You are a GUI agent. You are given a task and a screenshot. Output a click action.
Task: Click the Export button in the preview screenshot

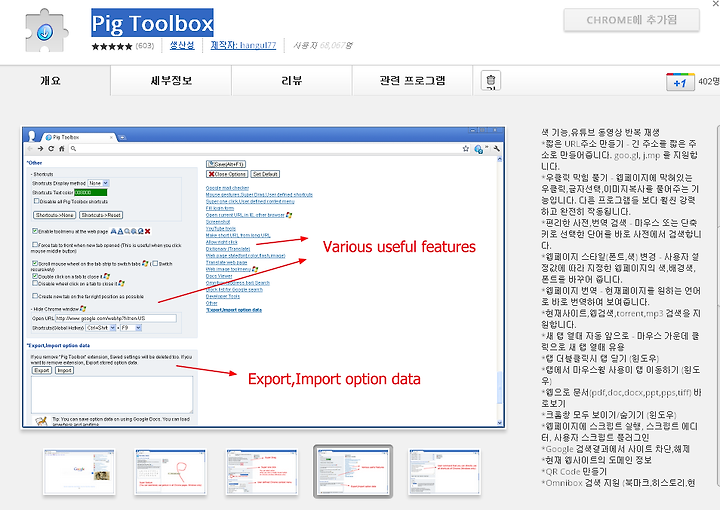[x=42, y=370]
